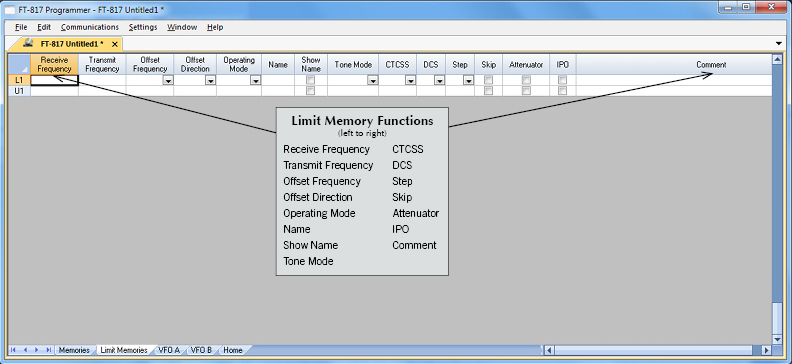Click the Comment cell in row U1
The width and height of the screenshot is (792, 364).
point(674,91)
